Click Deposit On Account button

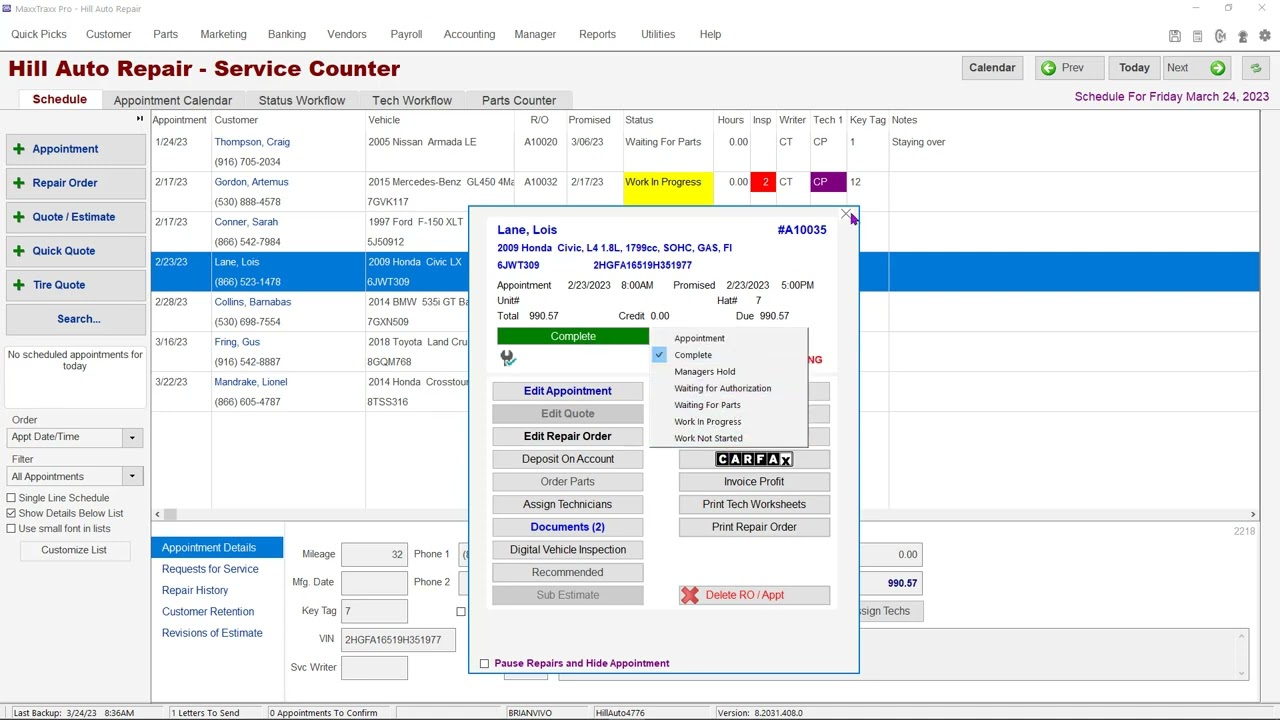[x=567, y=459]
